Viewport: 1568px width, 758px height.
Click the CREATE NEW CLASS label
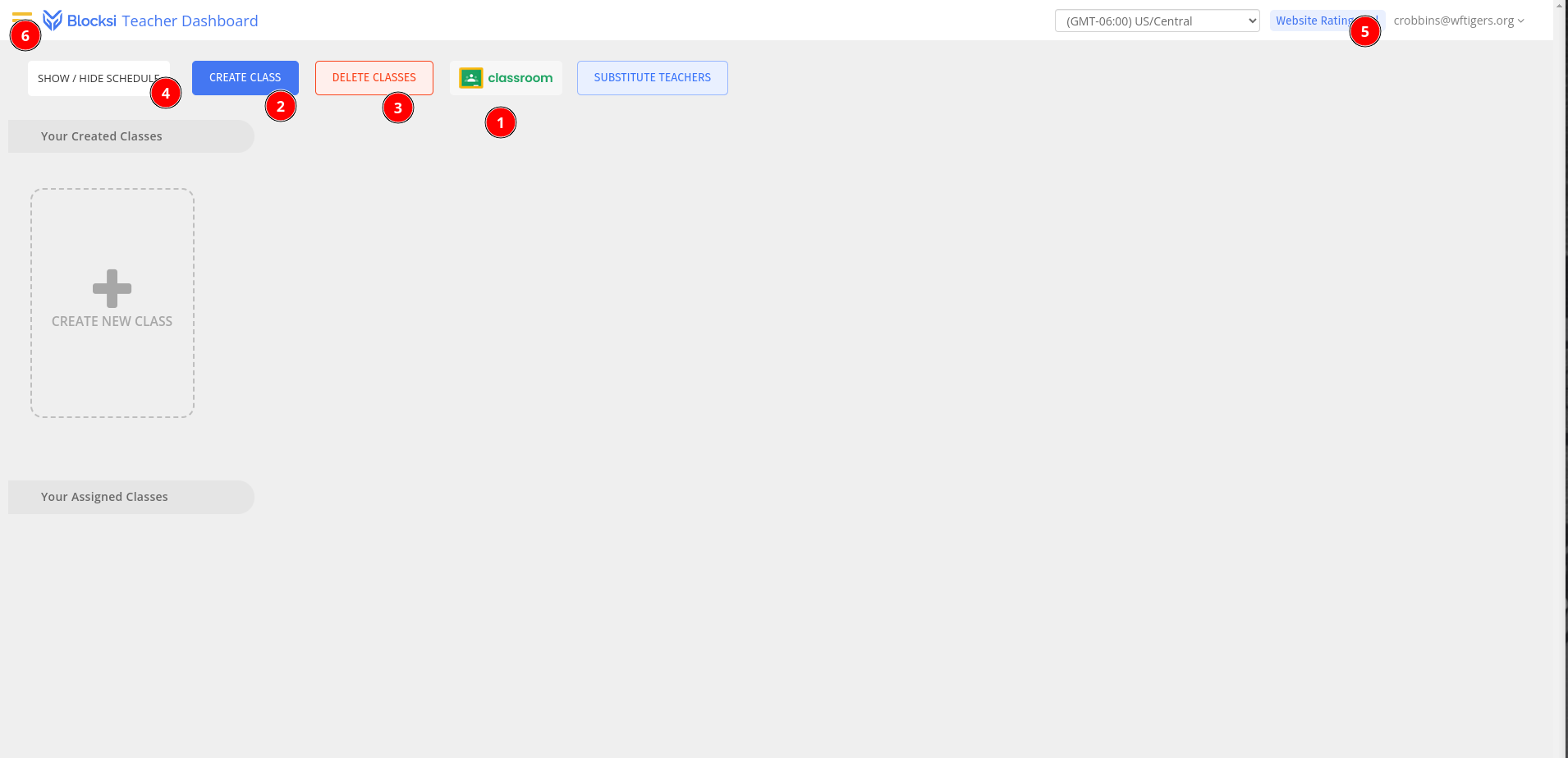(112, 321)
